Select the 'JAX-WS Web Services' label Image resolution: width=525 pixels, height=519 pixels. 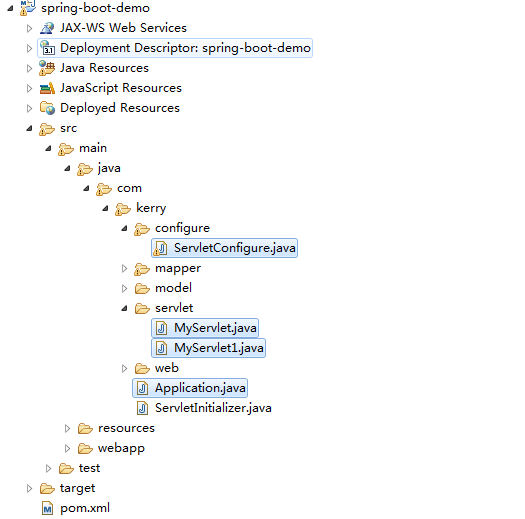pos(123,28)
